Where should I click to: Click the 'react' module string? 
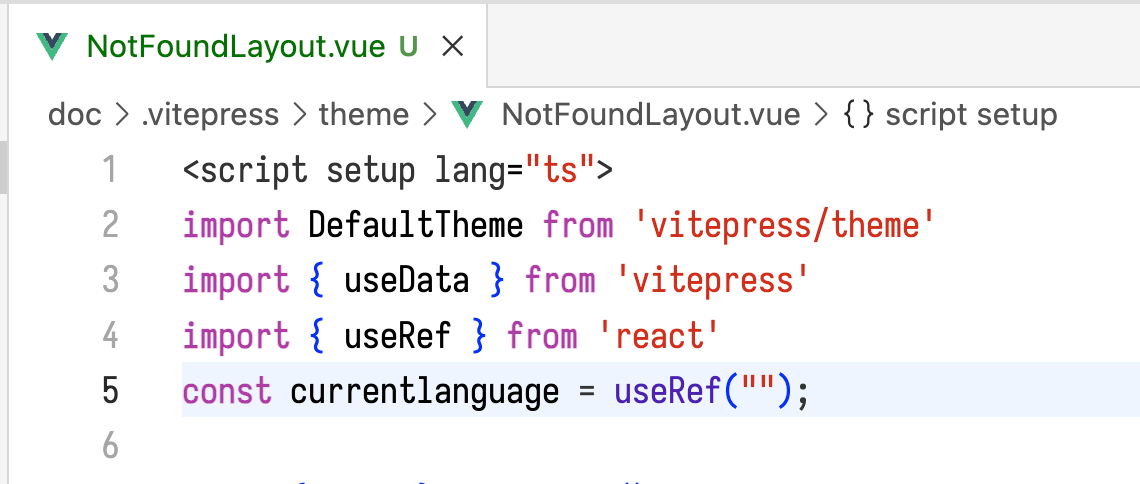coord(659,336)
